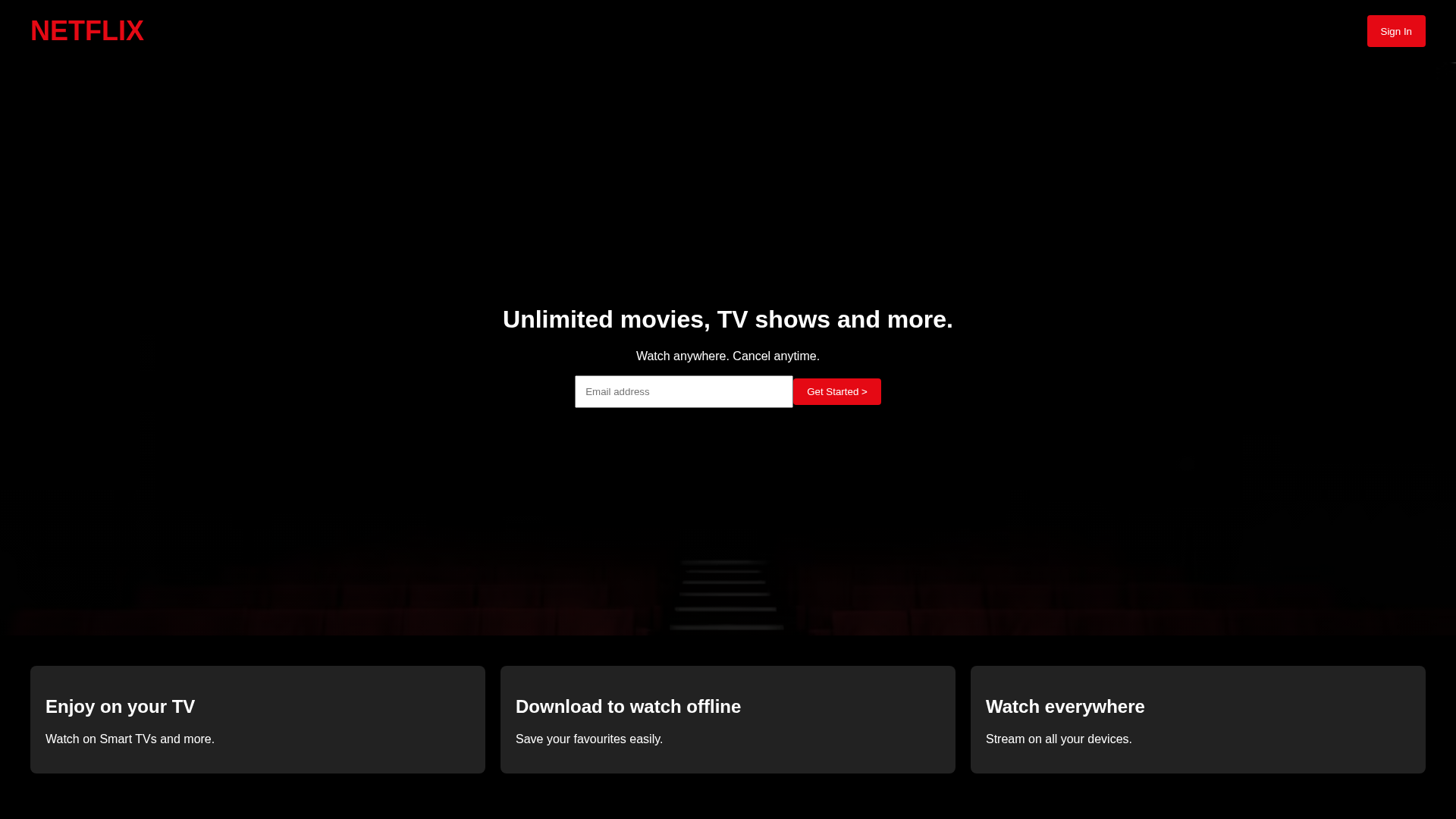Click 'Watch on Smart TVs and more.' text
Screen dimensions: 1456x819
(x=130, y=739)
